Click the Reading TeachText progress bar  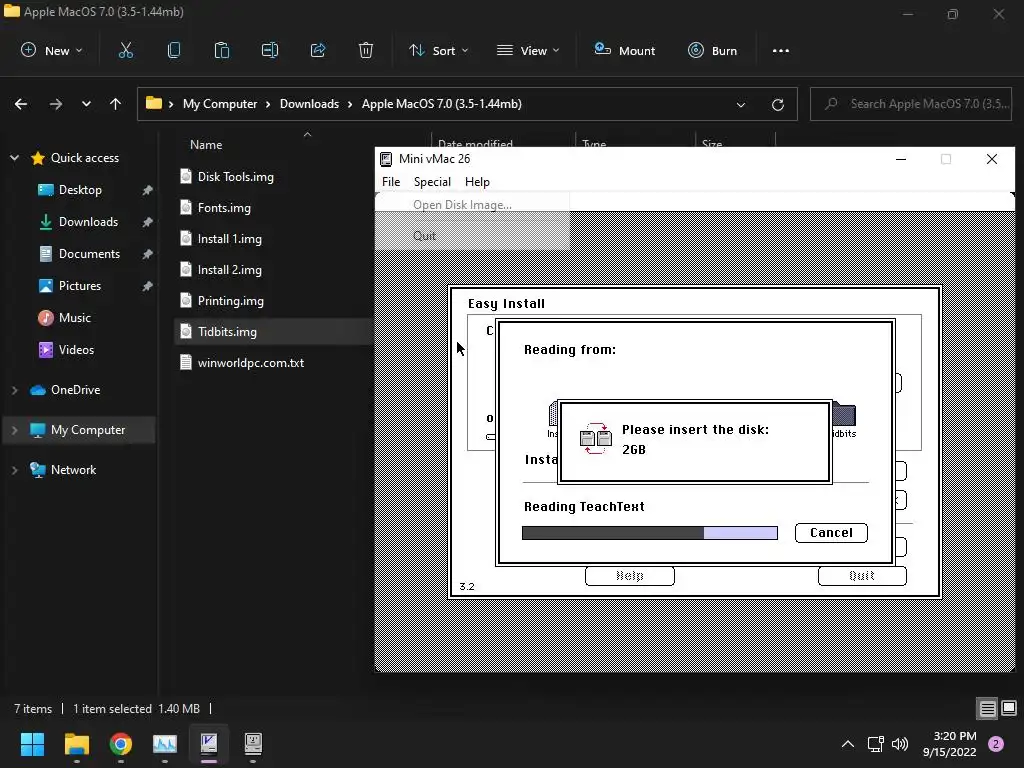click(x=649, y=533)
